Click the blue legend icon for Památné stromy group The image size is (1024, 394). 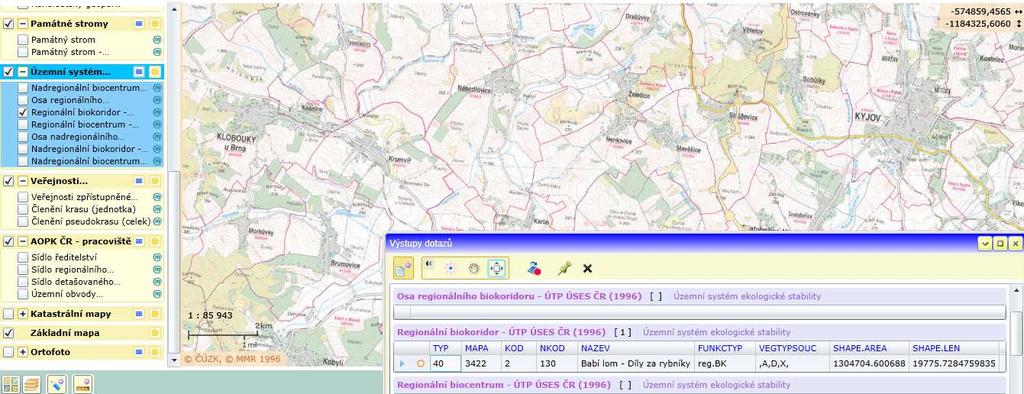139,24
